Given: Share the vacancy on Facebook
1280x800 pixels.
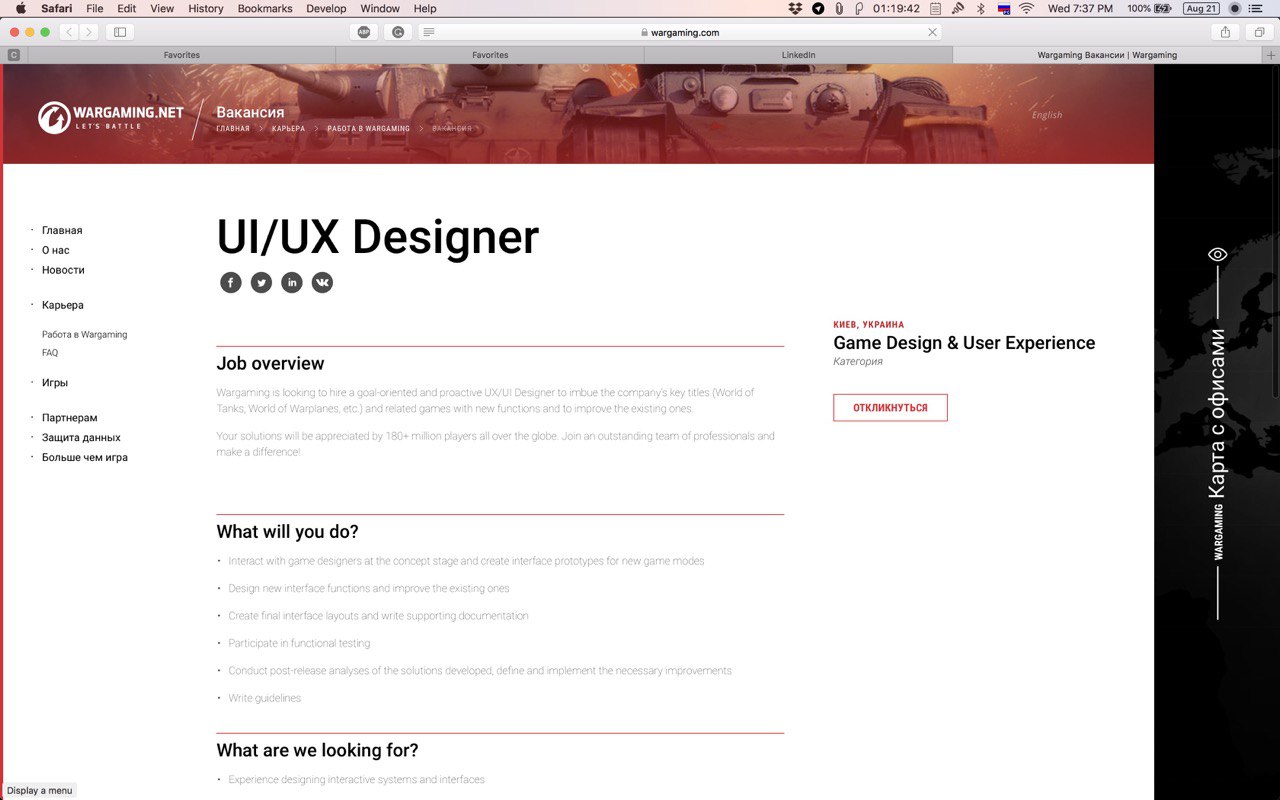Looking at the screenshot, I should [x=231, y=283].
